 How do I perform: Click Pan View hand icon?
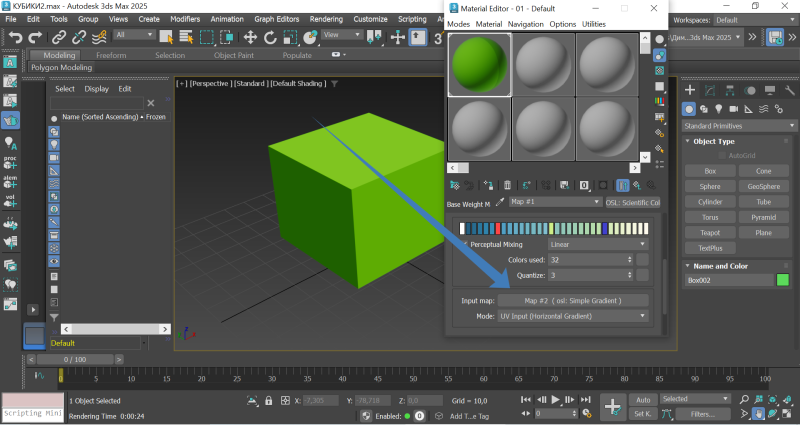pos(759,414)
